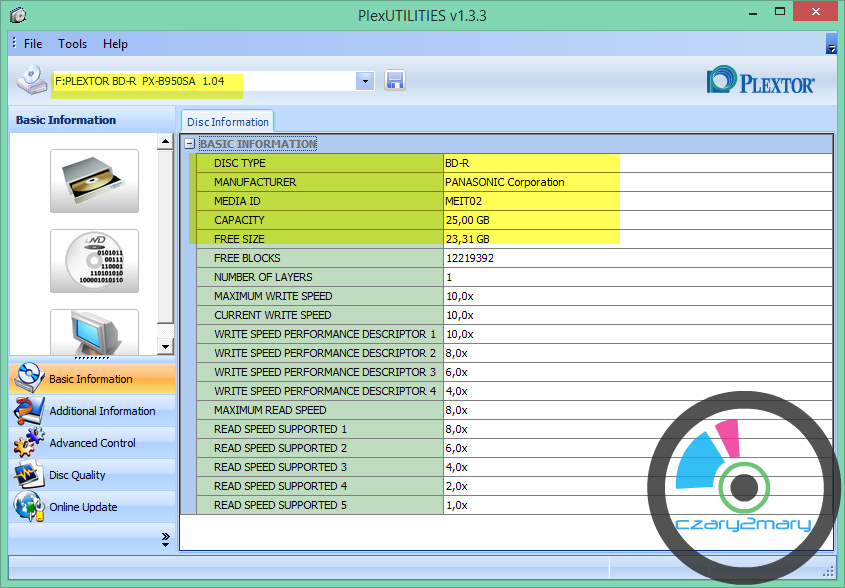The image size is (845, 588).
Task: Open the Help menu
Action: click(x=115, y=44)
